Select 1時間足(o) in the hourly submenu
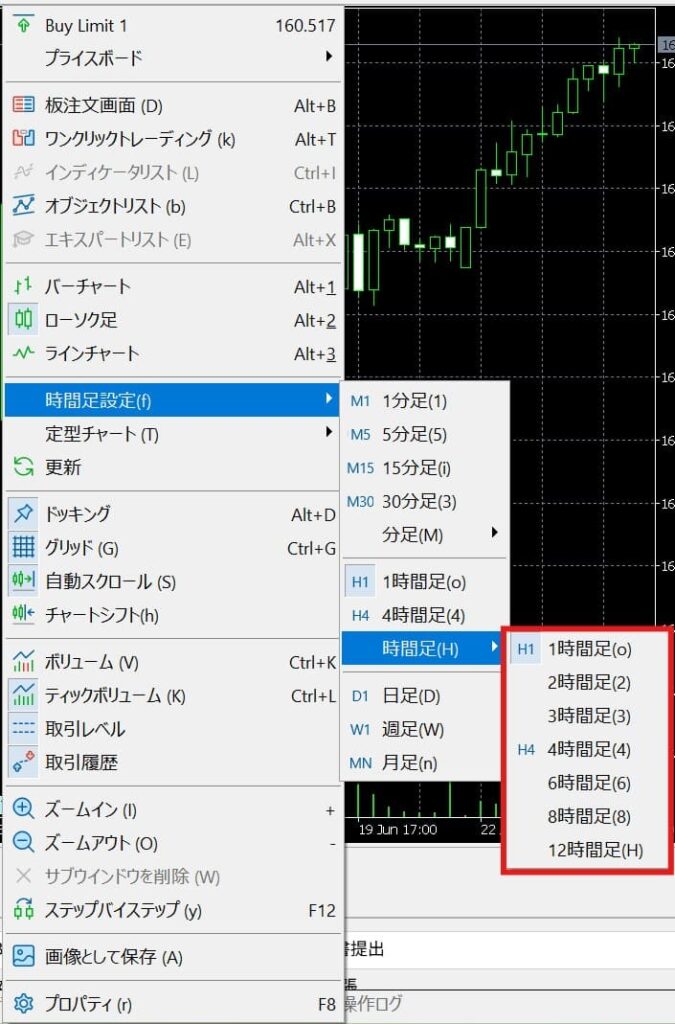Viewport: 675px width, 1024px height. coord(589,649)
